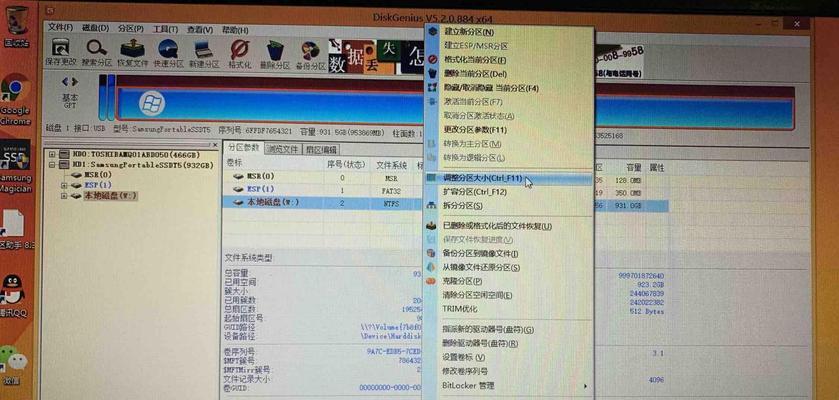Open the 恢复文件 recover files tool

(x=132, y=54)
